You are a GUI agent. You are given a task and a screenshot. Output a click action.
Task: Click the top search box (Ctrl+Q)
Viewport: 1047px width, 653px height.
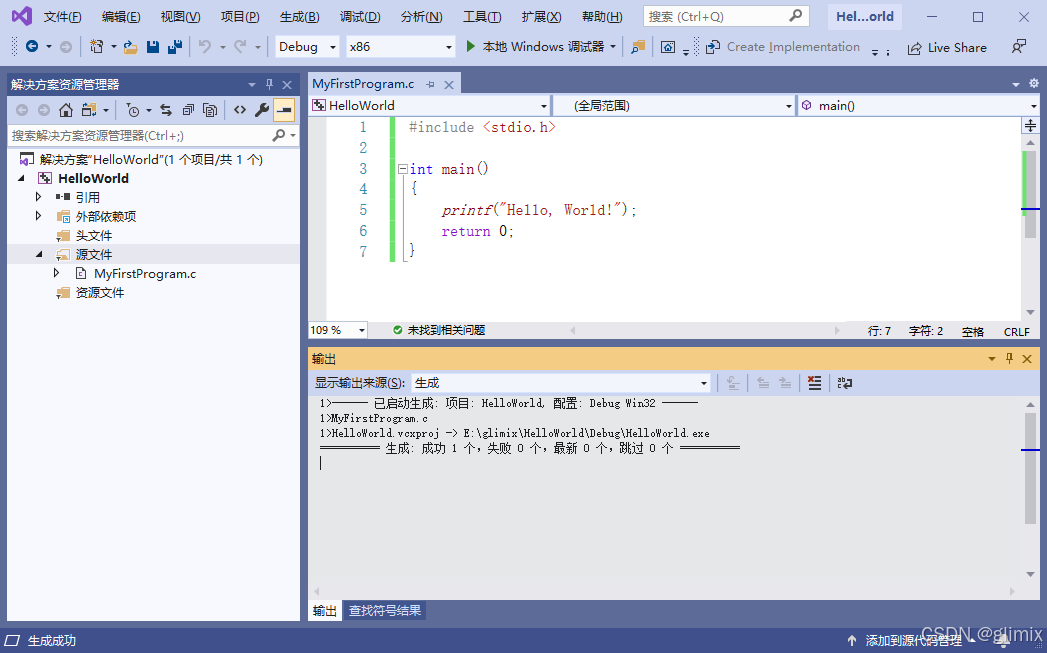[x=726, y=16]
